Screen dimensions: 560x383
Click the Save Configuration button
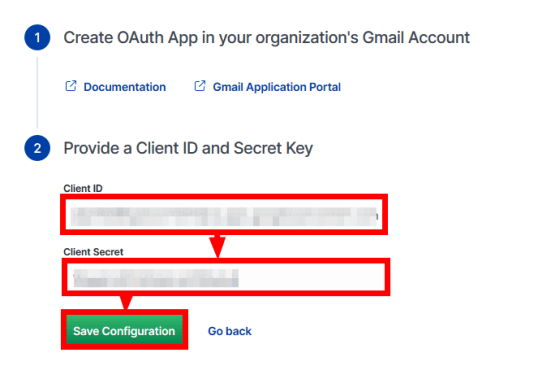click(124, 330)
